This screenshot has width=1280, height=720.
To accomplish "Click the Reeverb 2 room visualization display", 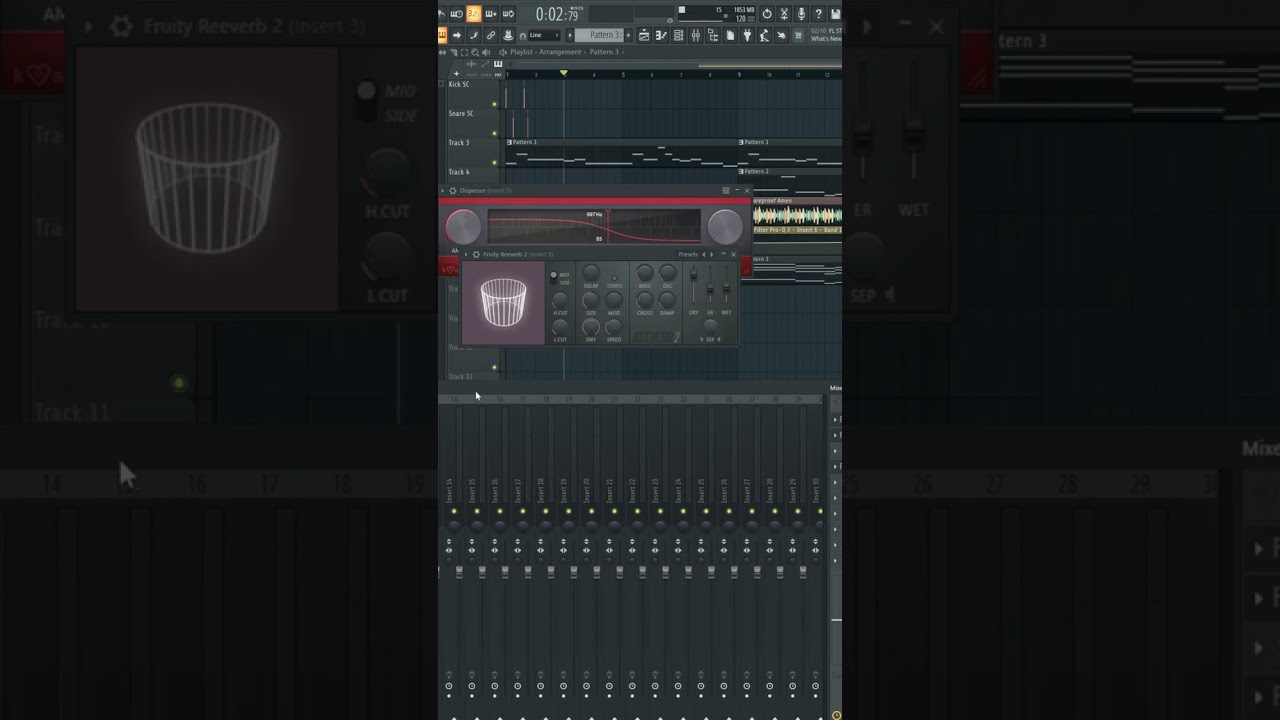I will coord(503,303).
